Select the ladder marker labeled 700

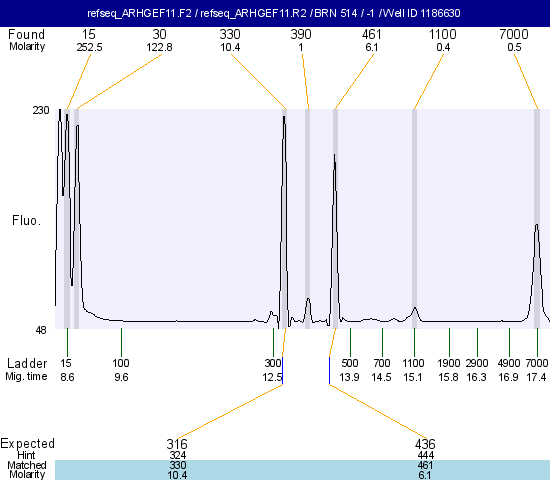pos(382,363)
